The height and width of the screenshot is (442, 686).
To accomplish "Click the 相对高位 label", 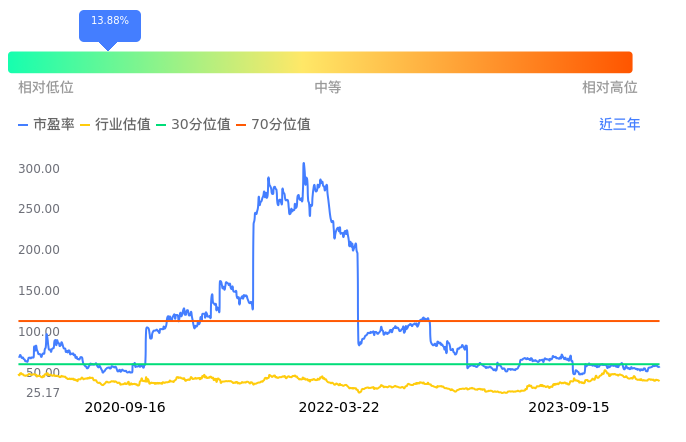I will point(610,87).
